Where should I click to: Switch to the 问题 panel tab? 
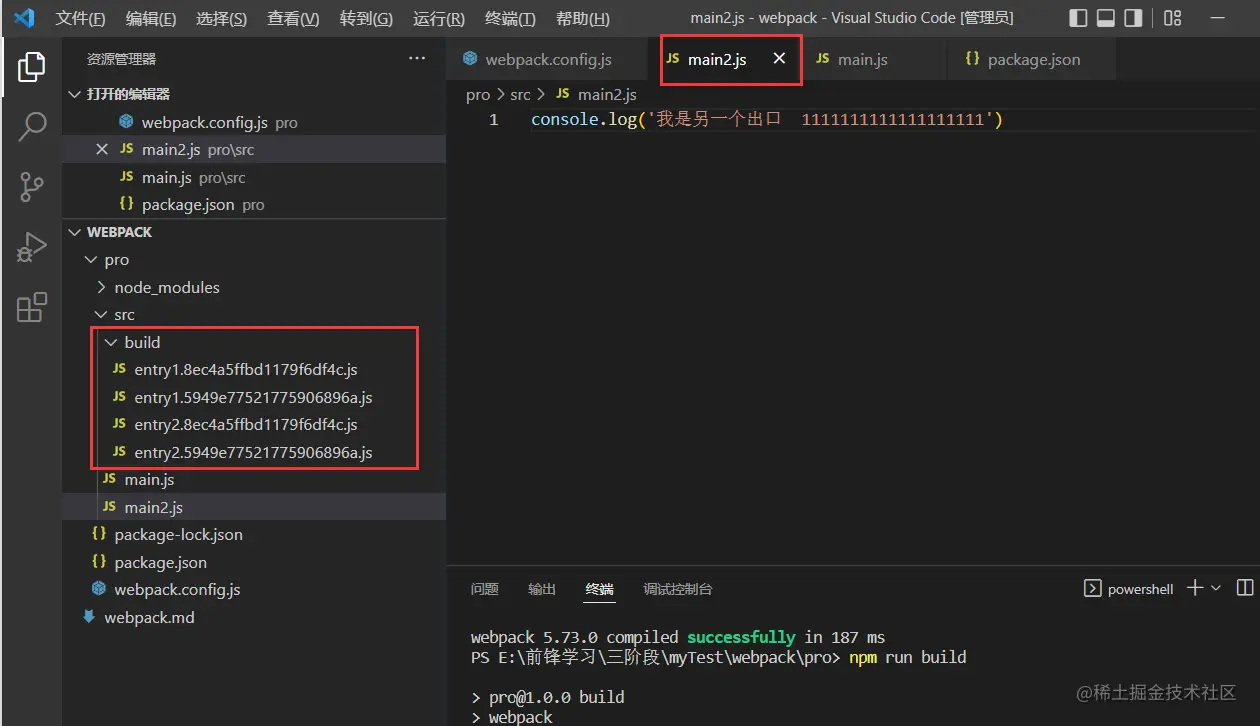(485, 589)
